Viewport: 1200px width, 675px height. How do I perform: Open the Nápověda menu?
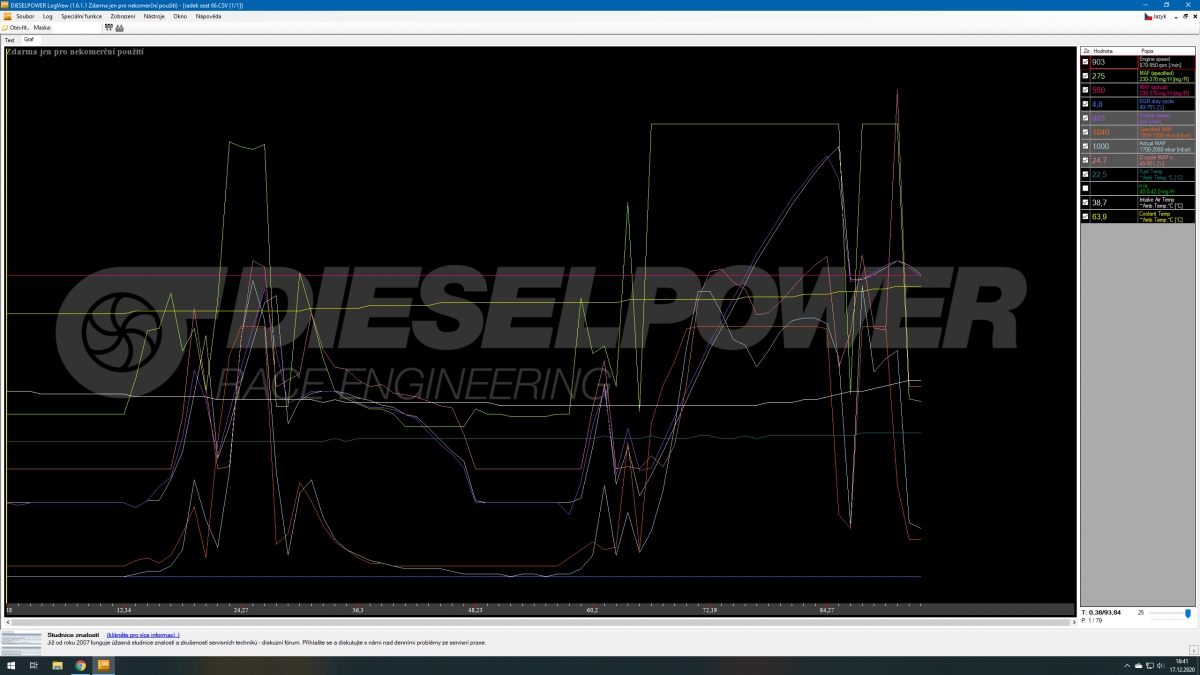coord(208,17)
